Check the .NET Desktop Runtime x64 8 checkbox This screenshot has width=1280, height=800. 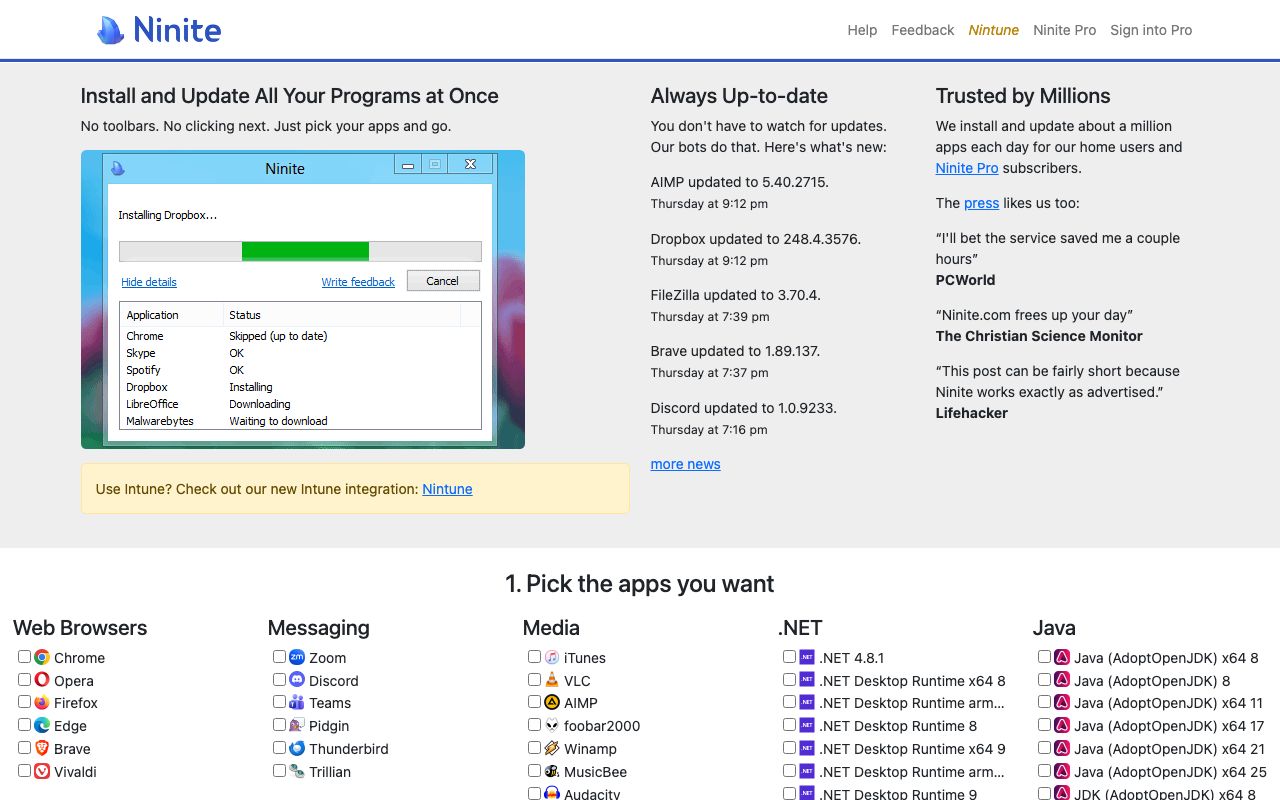click(789, 679)
